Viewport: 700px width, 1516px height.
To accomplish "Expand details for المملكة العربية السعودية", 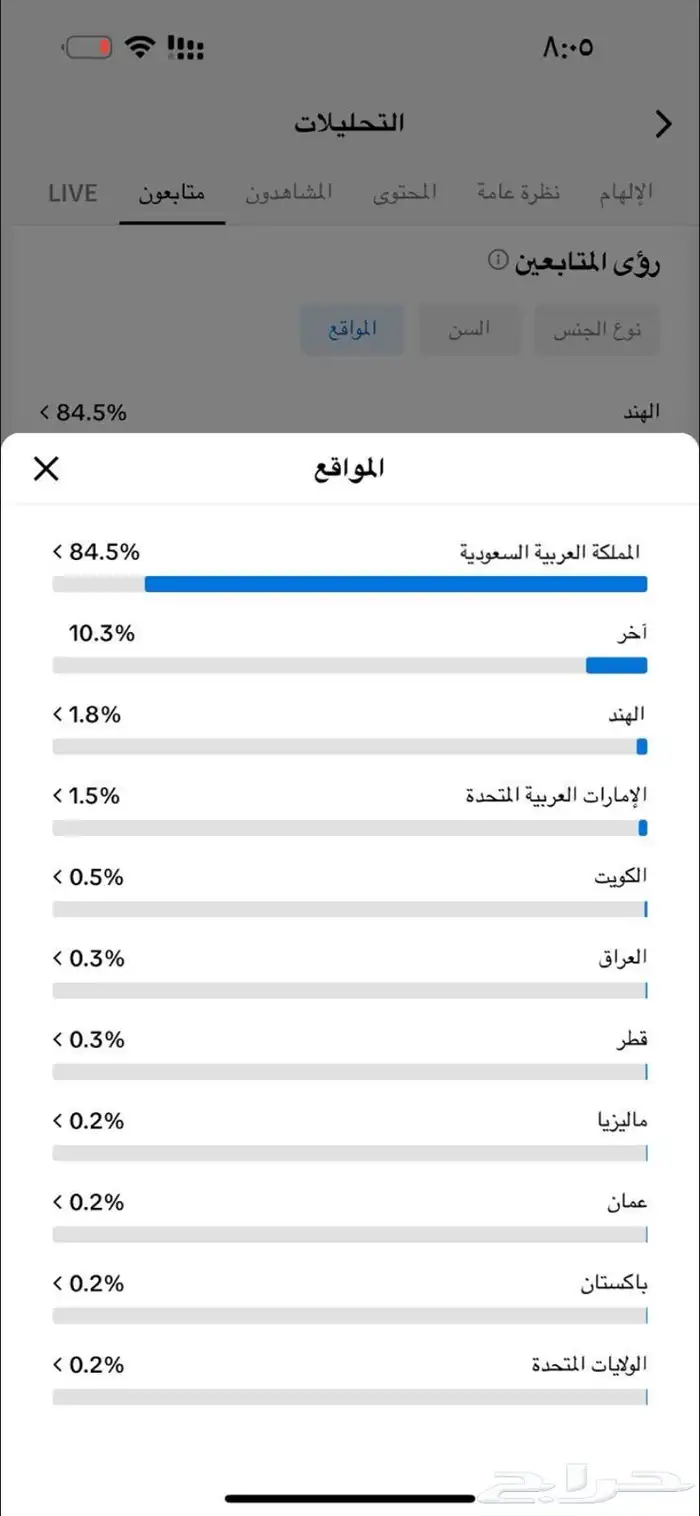I will click(55, 551).
